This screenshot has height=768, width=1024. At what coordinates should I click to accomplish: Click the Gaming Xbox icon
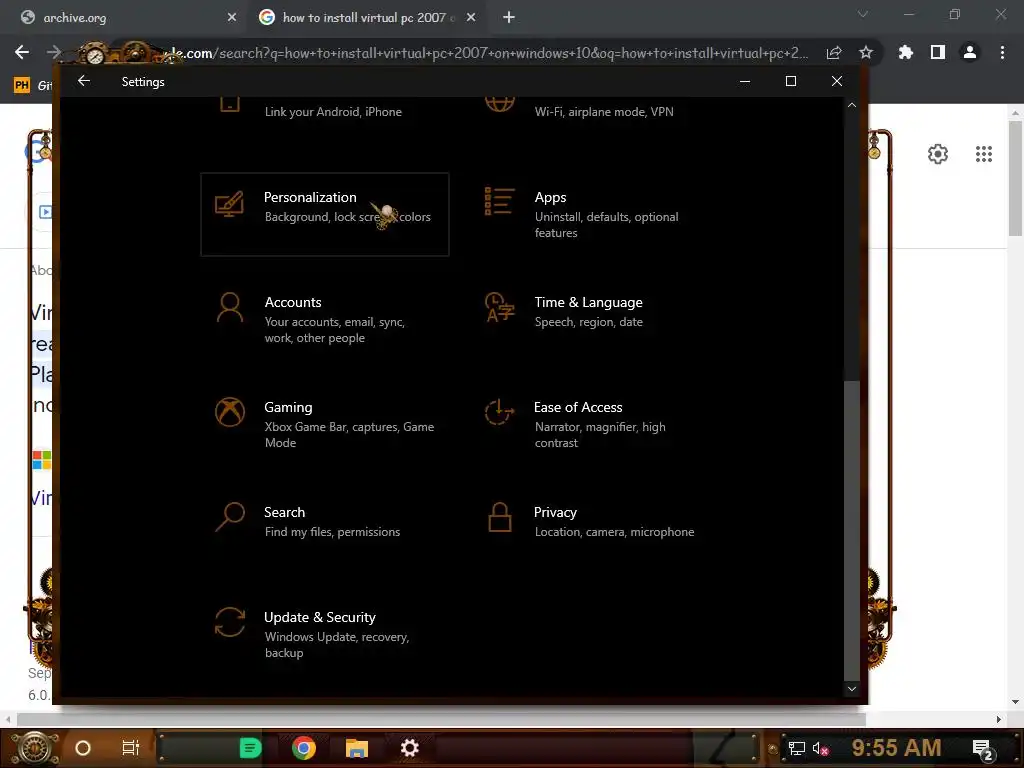[x=230, y=412]
